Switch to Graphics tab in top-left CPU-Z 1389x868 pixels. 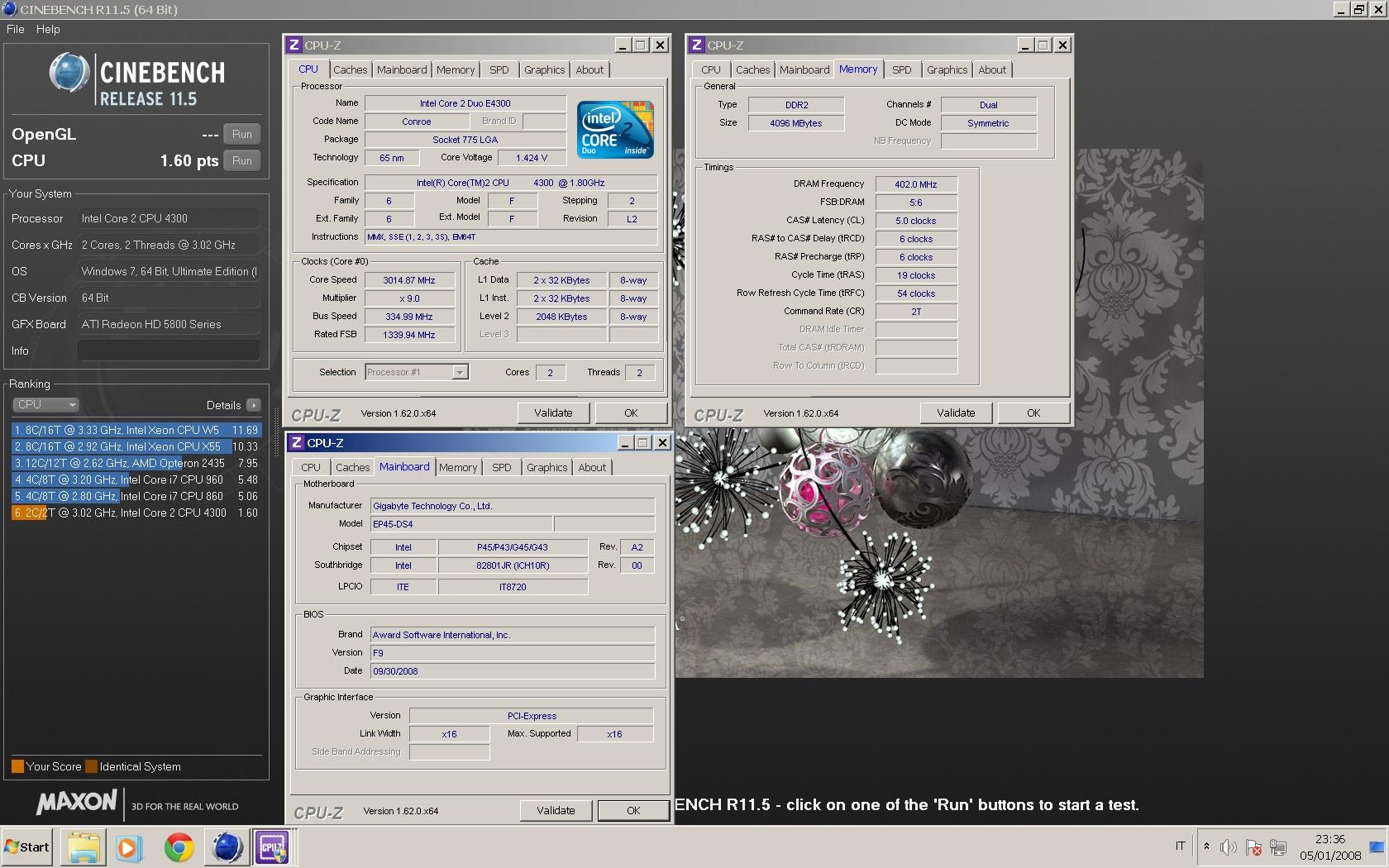coord(544,70)
